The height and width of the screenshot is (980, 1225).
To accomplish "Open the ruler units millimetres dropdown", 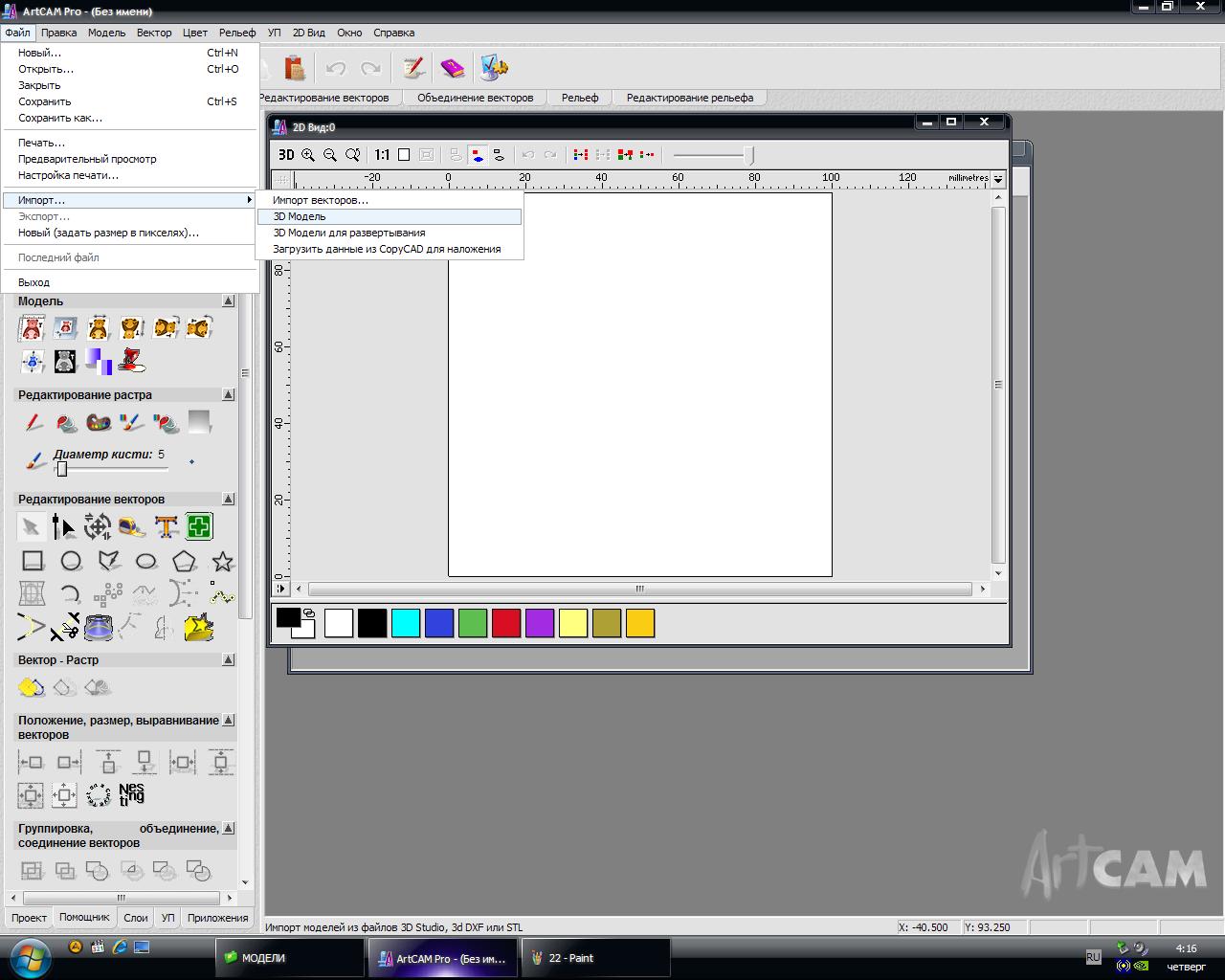I will pos(998,179).
